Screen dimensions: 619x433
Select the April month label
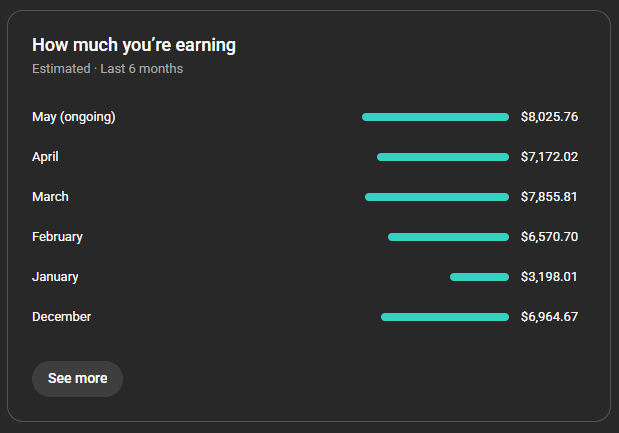pyautogui.click(x=45, y=157)
